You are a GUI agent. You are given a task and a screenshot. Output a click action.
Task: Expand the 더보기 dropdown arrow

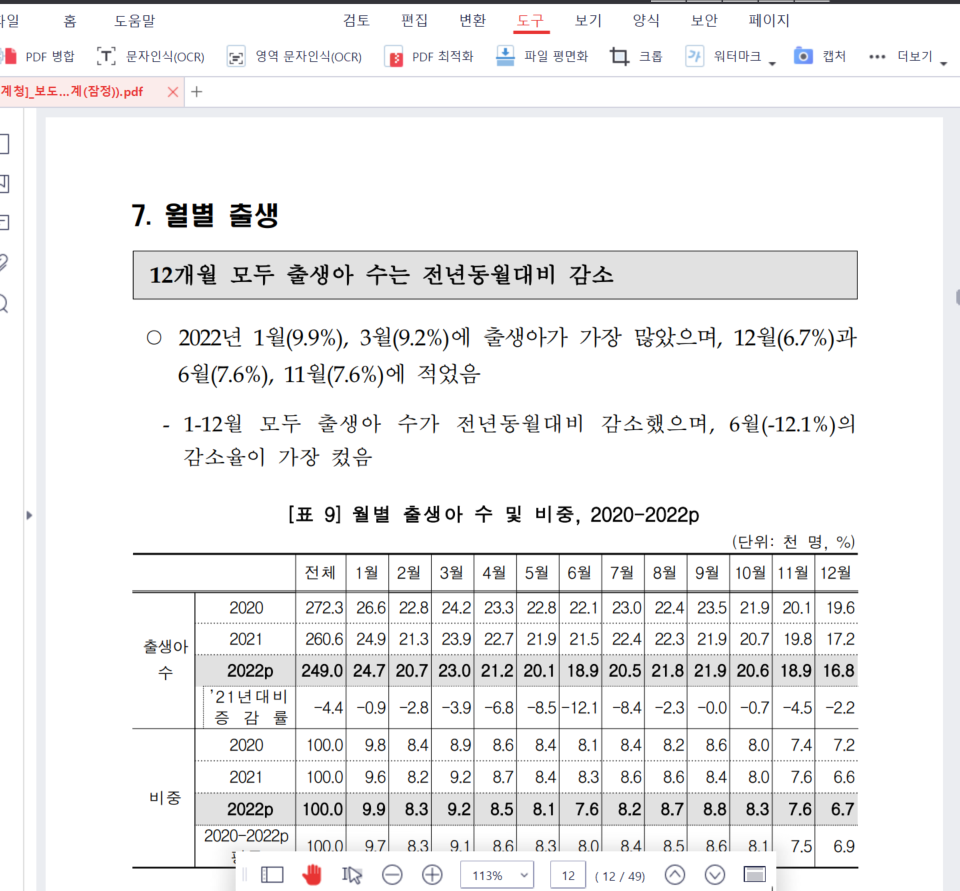943,62
